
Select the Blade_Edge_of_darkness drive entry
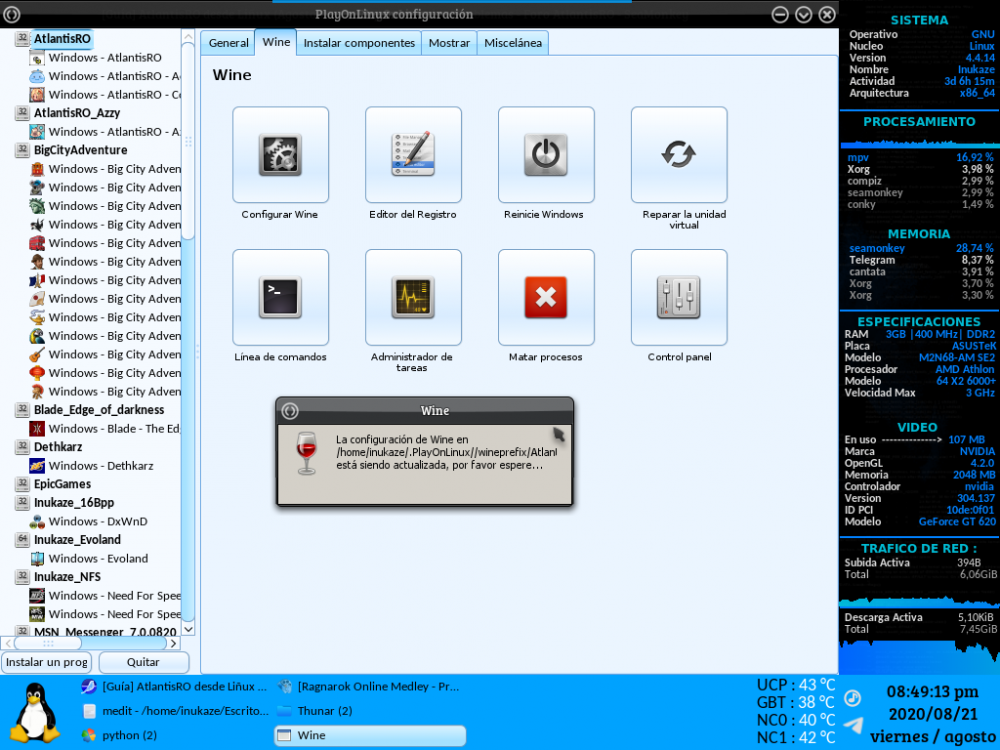tap(98, 410)
